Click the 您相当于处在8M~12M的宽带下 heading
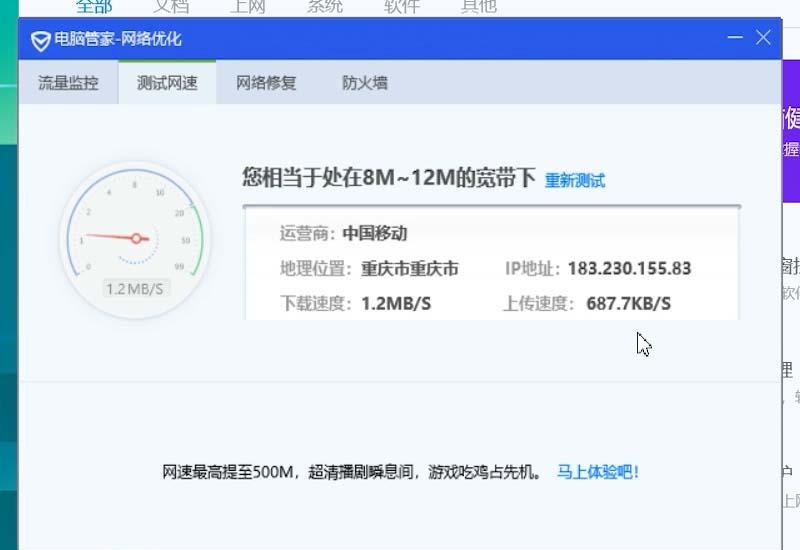 pyautogui.click(x=389, y=178)
